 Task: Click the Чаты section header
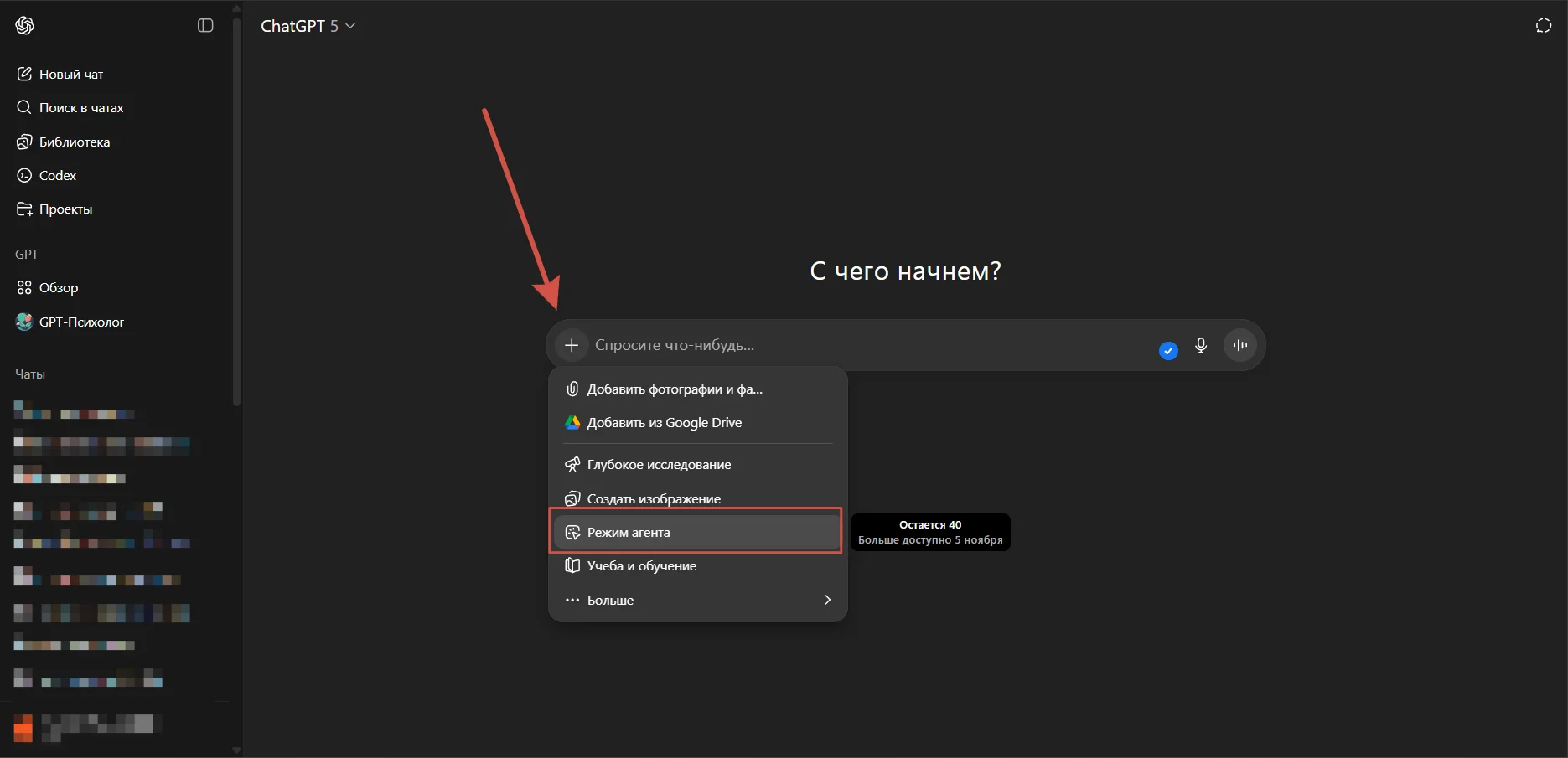click(x=30, y=374)
